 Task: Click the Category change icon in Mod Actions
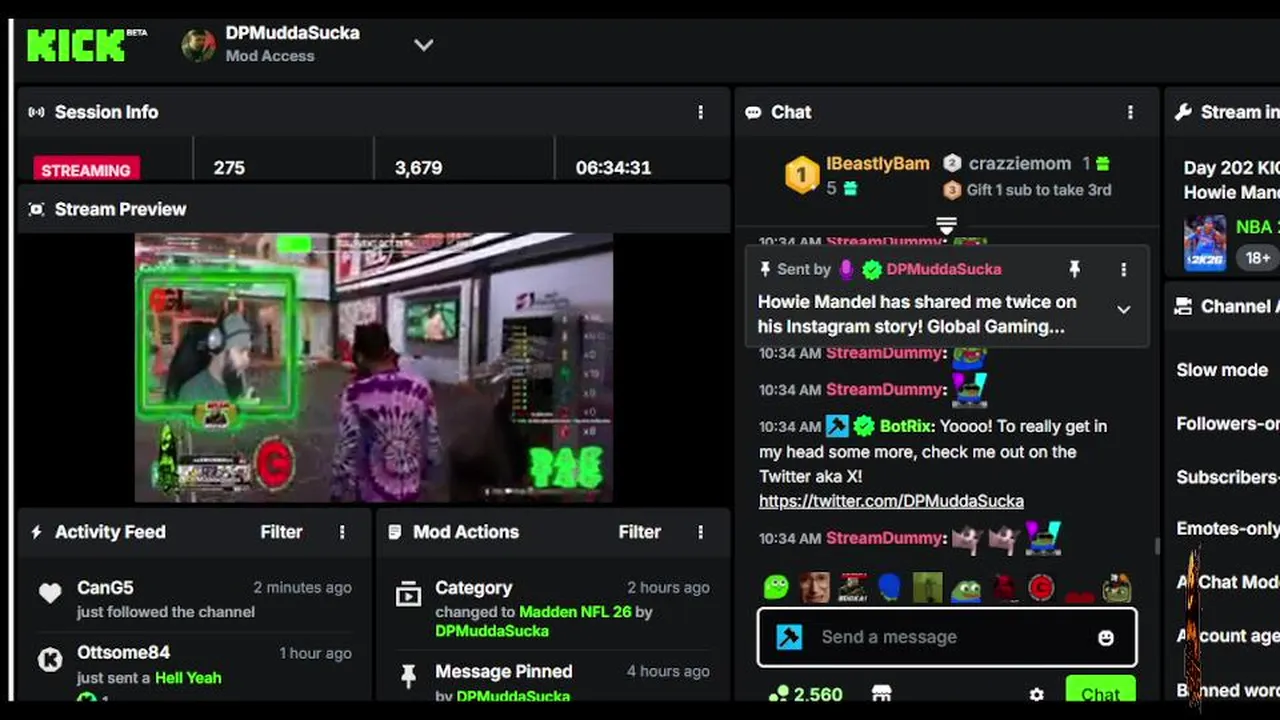[408, 594]
